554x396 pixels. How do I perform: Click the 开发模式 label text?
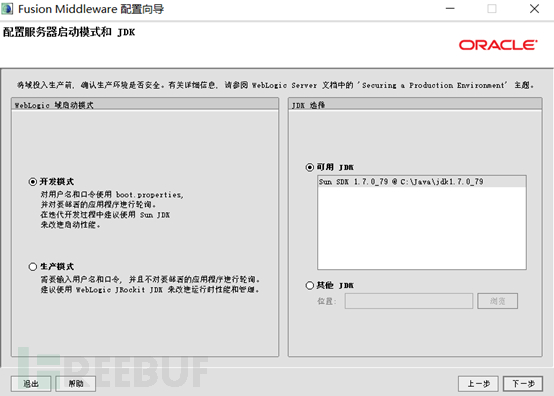coord(57,182)
